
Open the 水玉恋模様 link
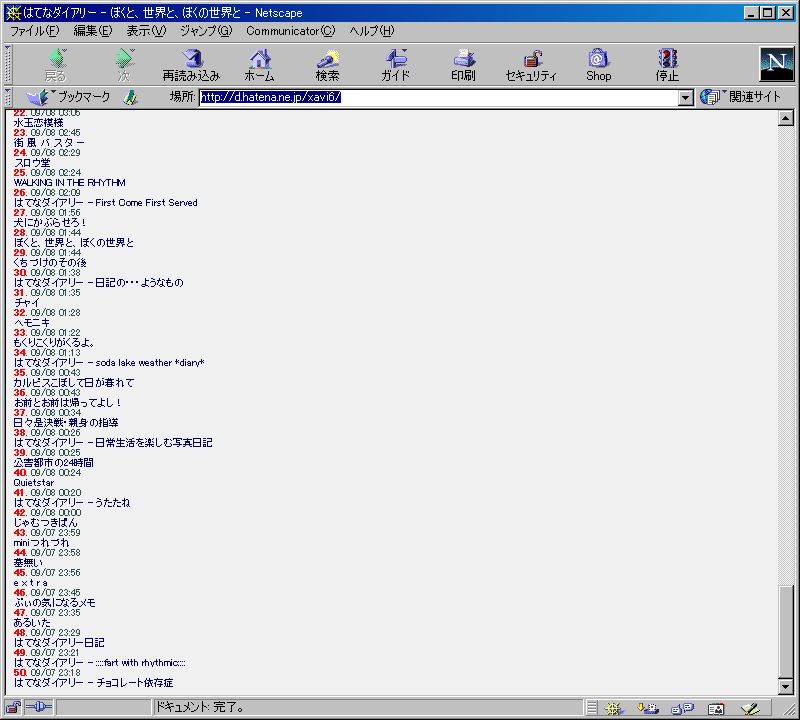38,122
